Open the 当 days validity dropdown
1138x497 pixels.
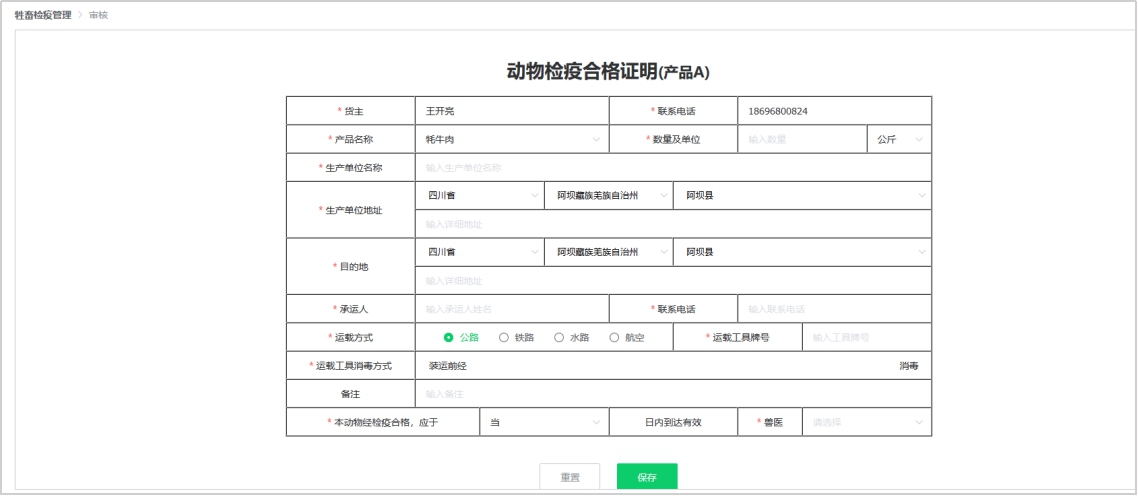pos(544,422)
